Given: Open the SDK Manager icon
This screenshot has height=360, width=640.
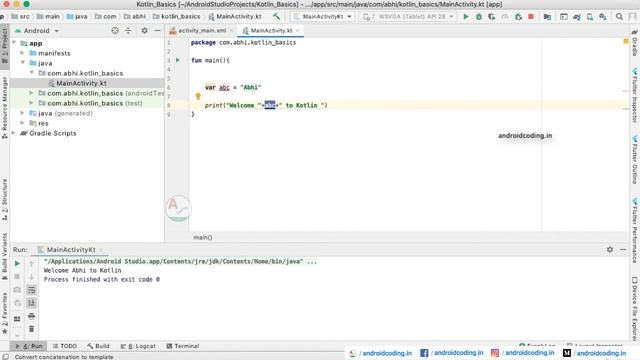Looking at the screenshot, I should [x=603, y=17].
